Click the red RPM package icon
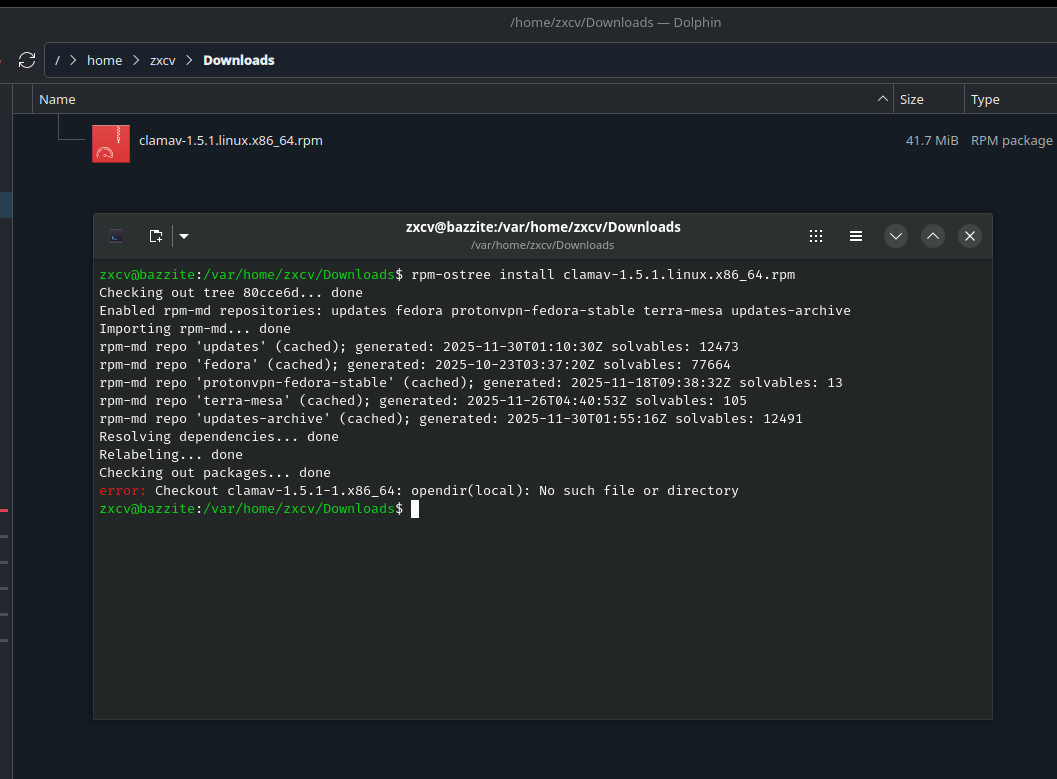This screenshot has height=779, width=1057. pyautogui.click(x=110, y=143)
